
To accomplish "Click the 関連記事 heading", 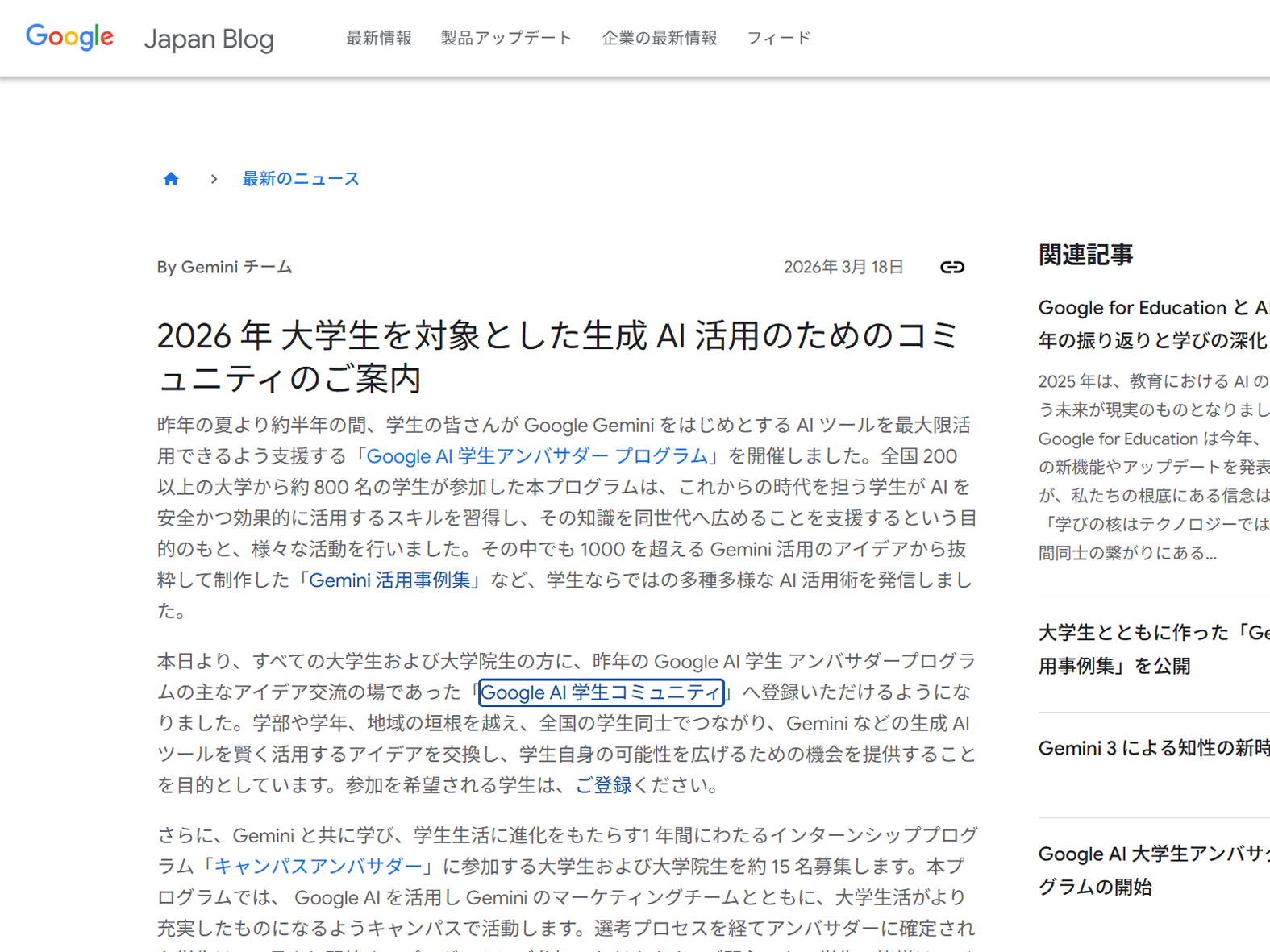I will (x=1085, y=255).
